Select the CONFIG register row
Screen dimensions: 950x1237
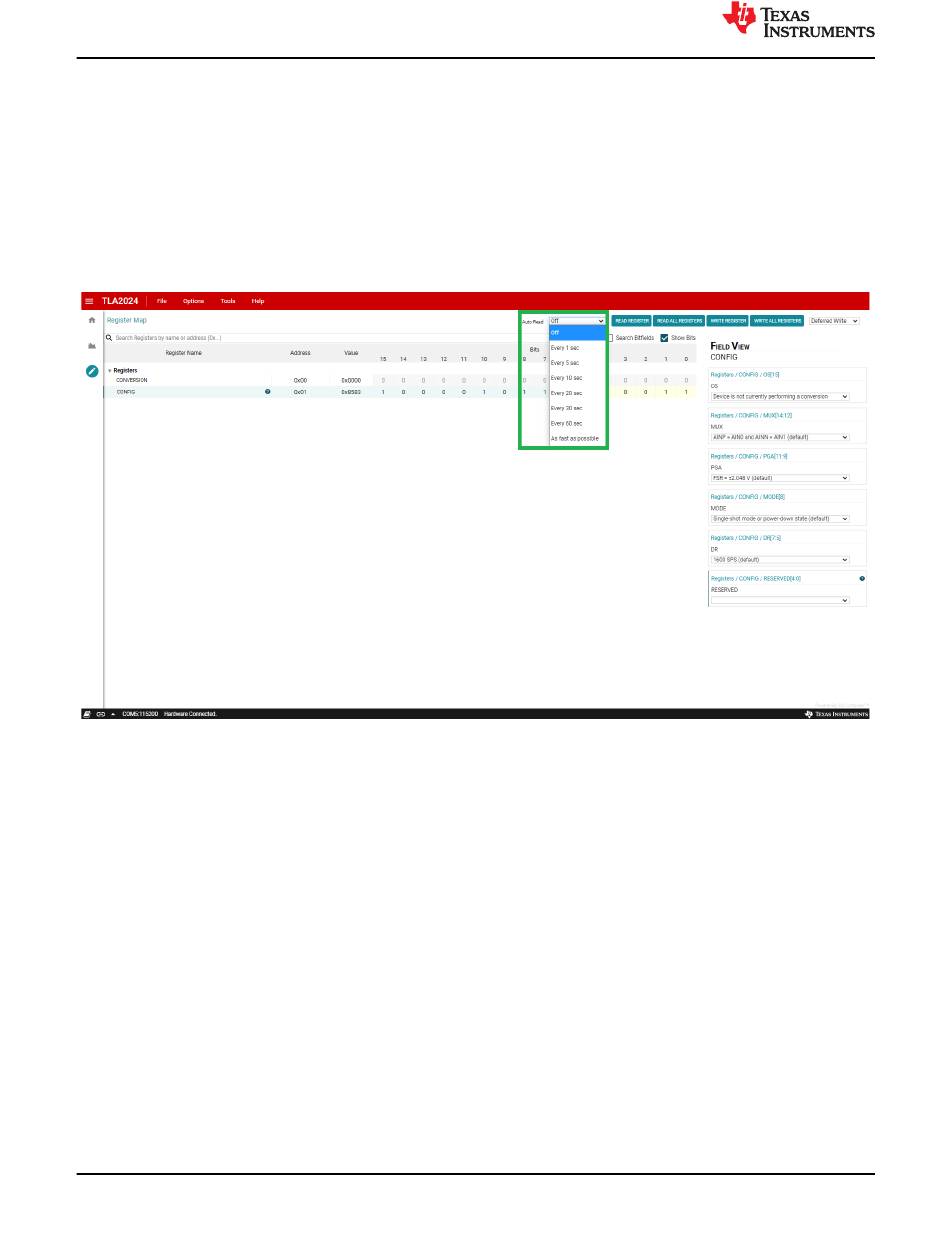coord(400,392)
